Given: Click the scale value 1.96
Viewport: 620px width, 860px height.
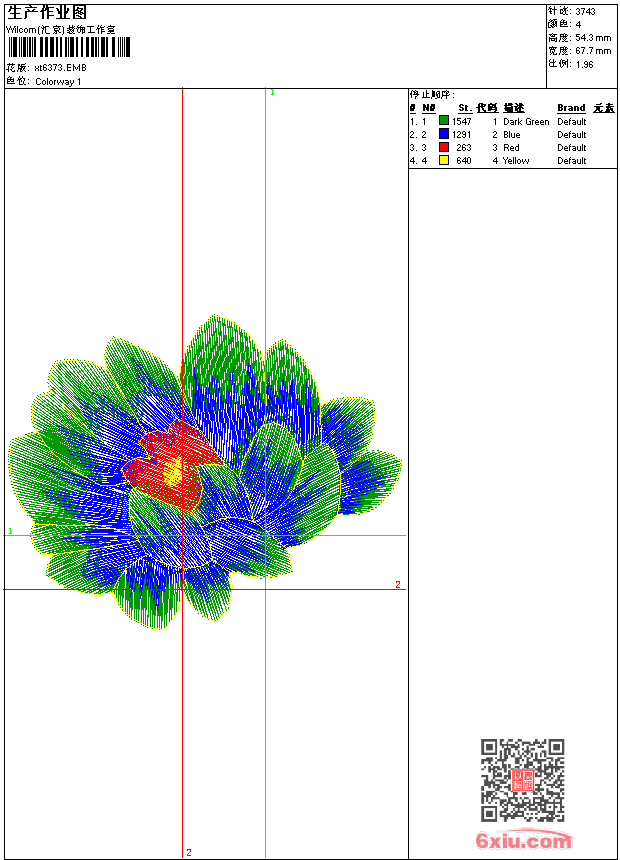Looking at the screenshot, I should tap(584, 64).
